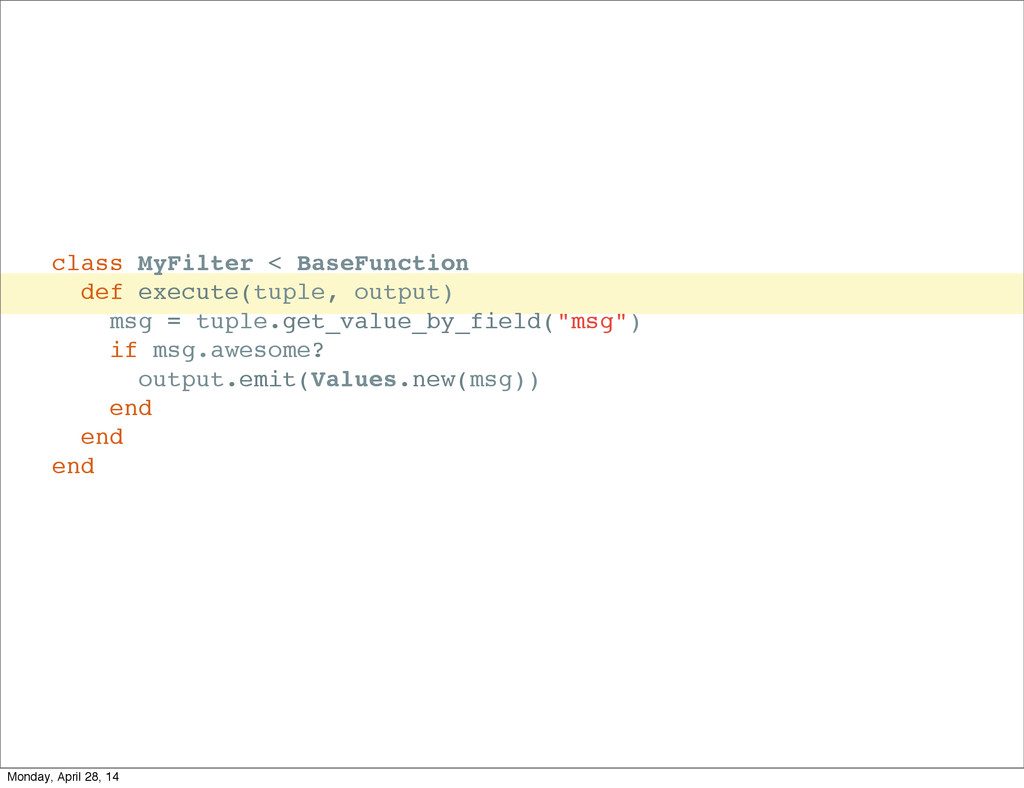Click the less-than inheritance operator
Viewport: 1024px width, 788px height.
tap(275, 263)
